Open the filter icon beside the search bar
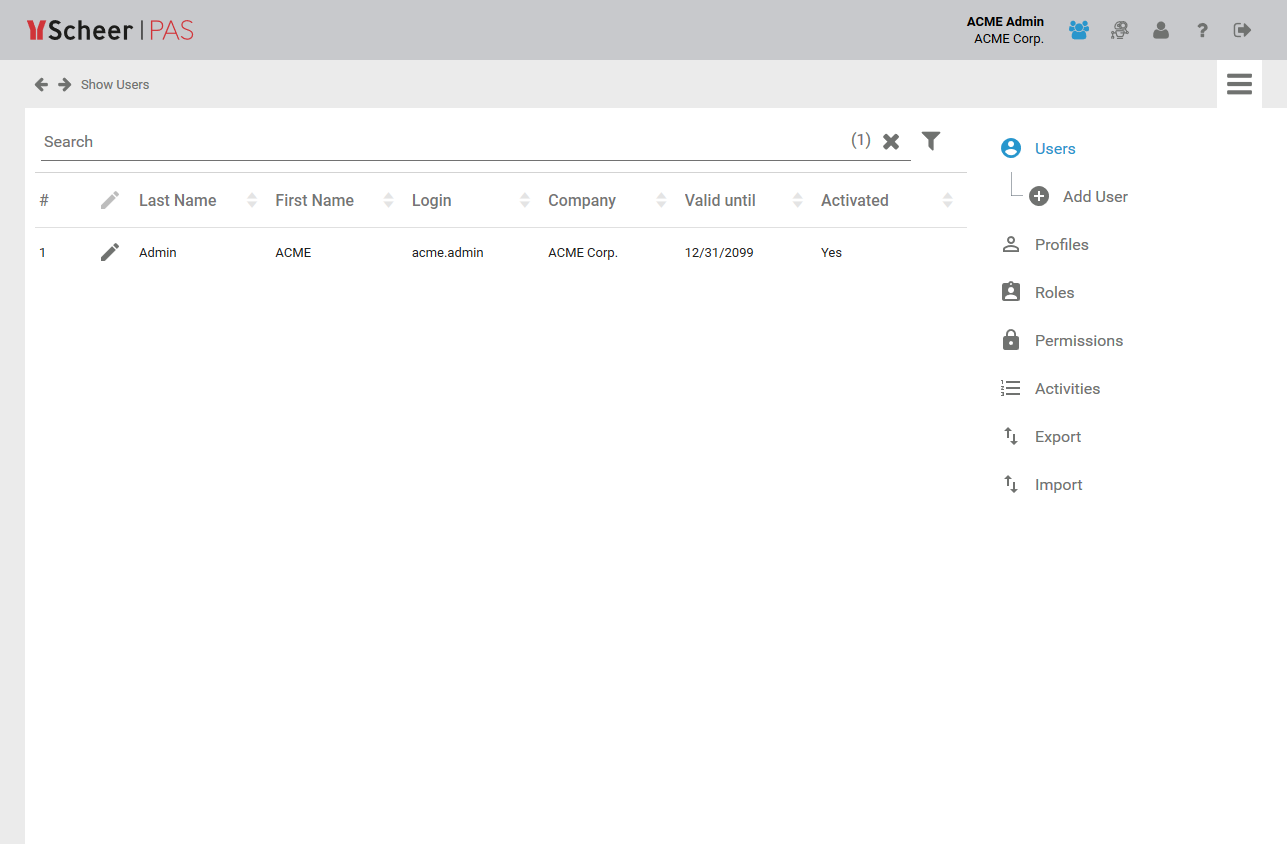1287x844 pixels. point(931,141)
